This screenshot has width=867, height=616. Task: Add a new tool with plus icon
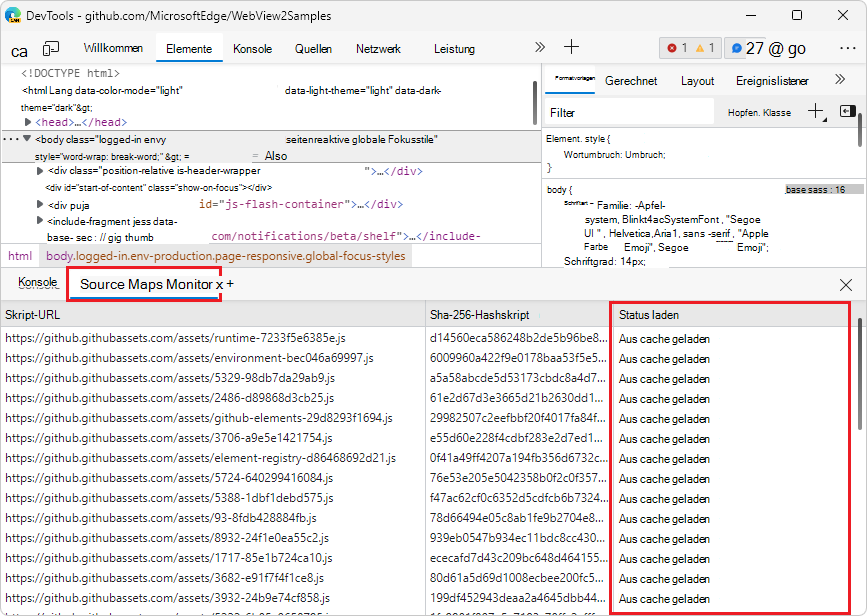coord(571,47)
